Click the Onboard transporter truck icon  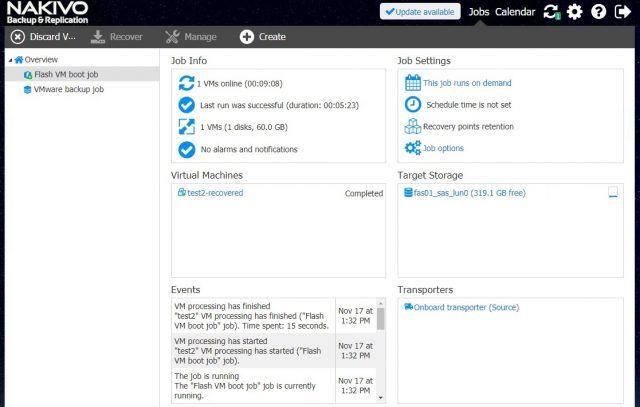coord(408,307)
